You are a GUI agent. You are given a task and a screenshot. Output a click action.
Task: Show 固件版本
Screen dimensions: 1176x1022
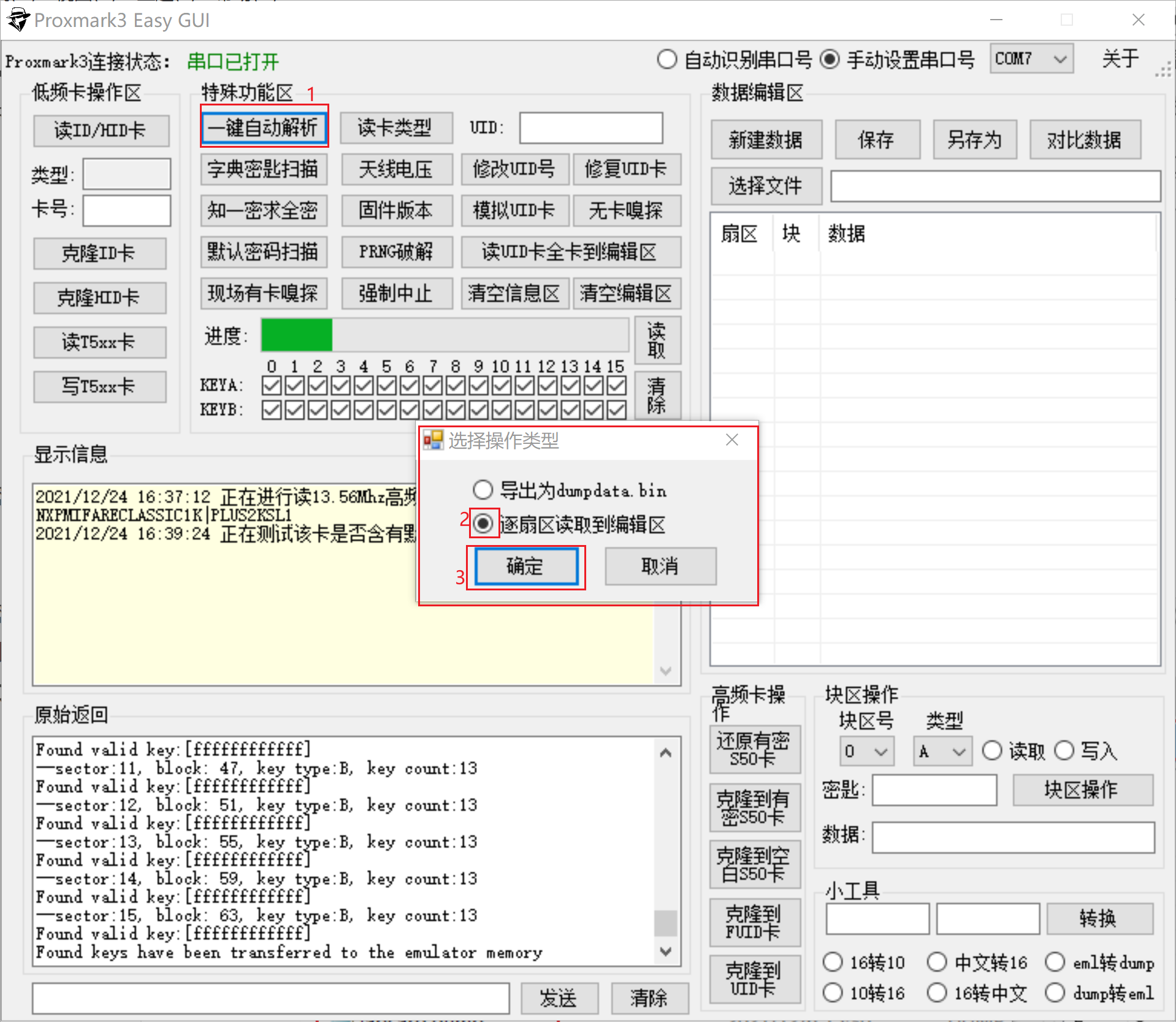[x=396, y=210]
